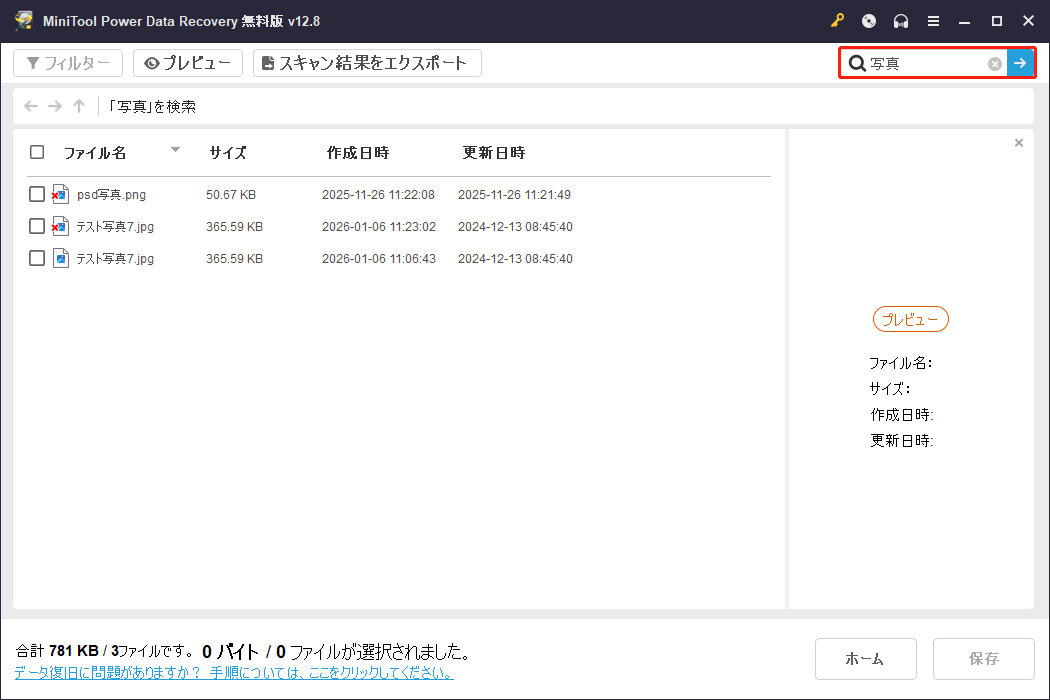This screenshot has height=700, width=1050.
Task: Click プレビュー in the preview panel
Action: (910, 319)
